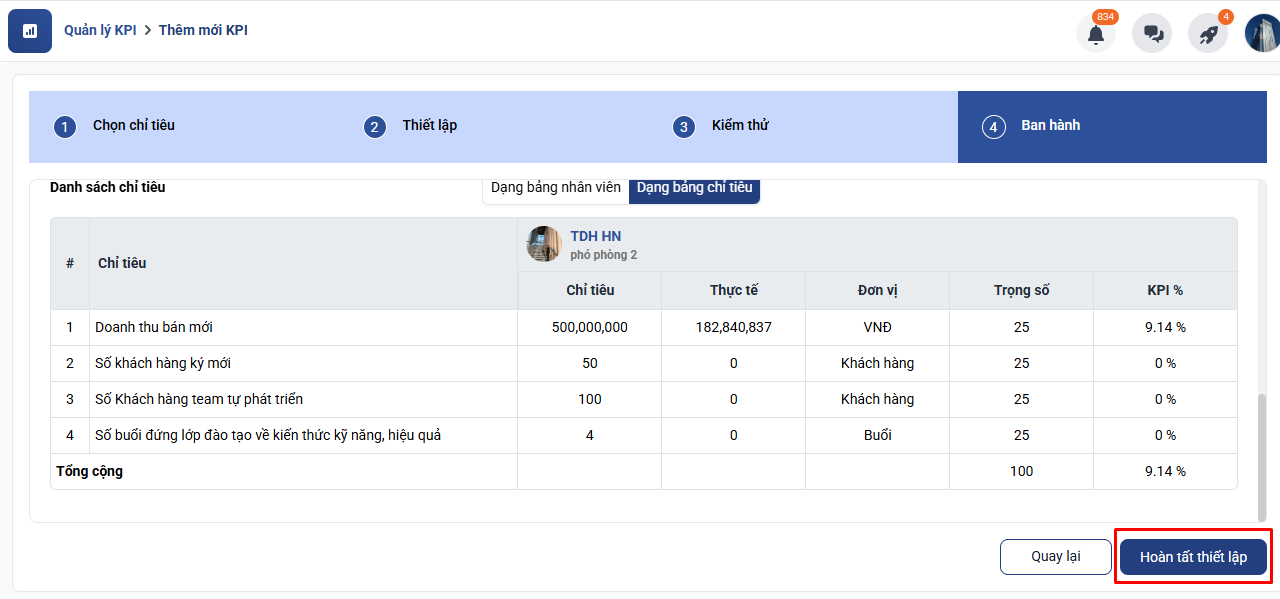The height and width of the screenshot is (599, 1280).
Task: Open the user profile avatar
Action: click(1262, 33)
